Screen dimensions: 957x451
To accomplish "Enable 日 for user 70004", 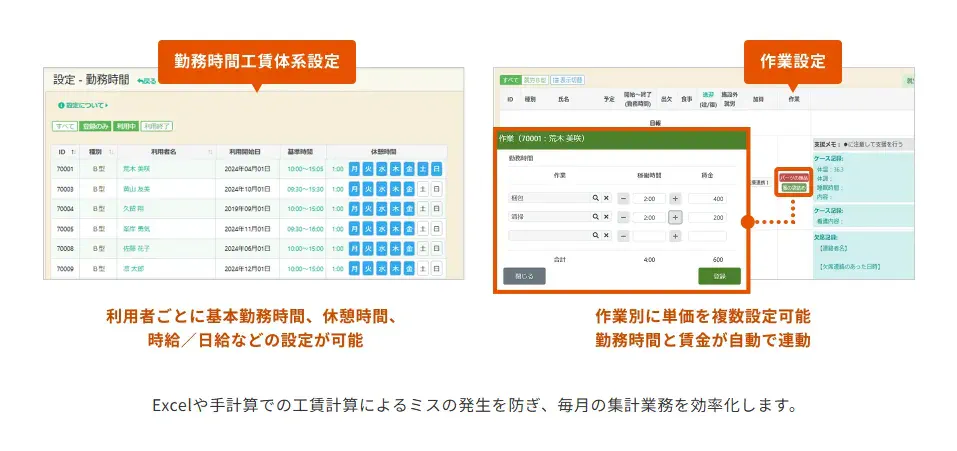I will click(x=436, y=209).
